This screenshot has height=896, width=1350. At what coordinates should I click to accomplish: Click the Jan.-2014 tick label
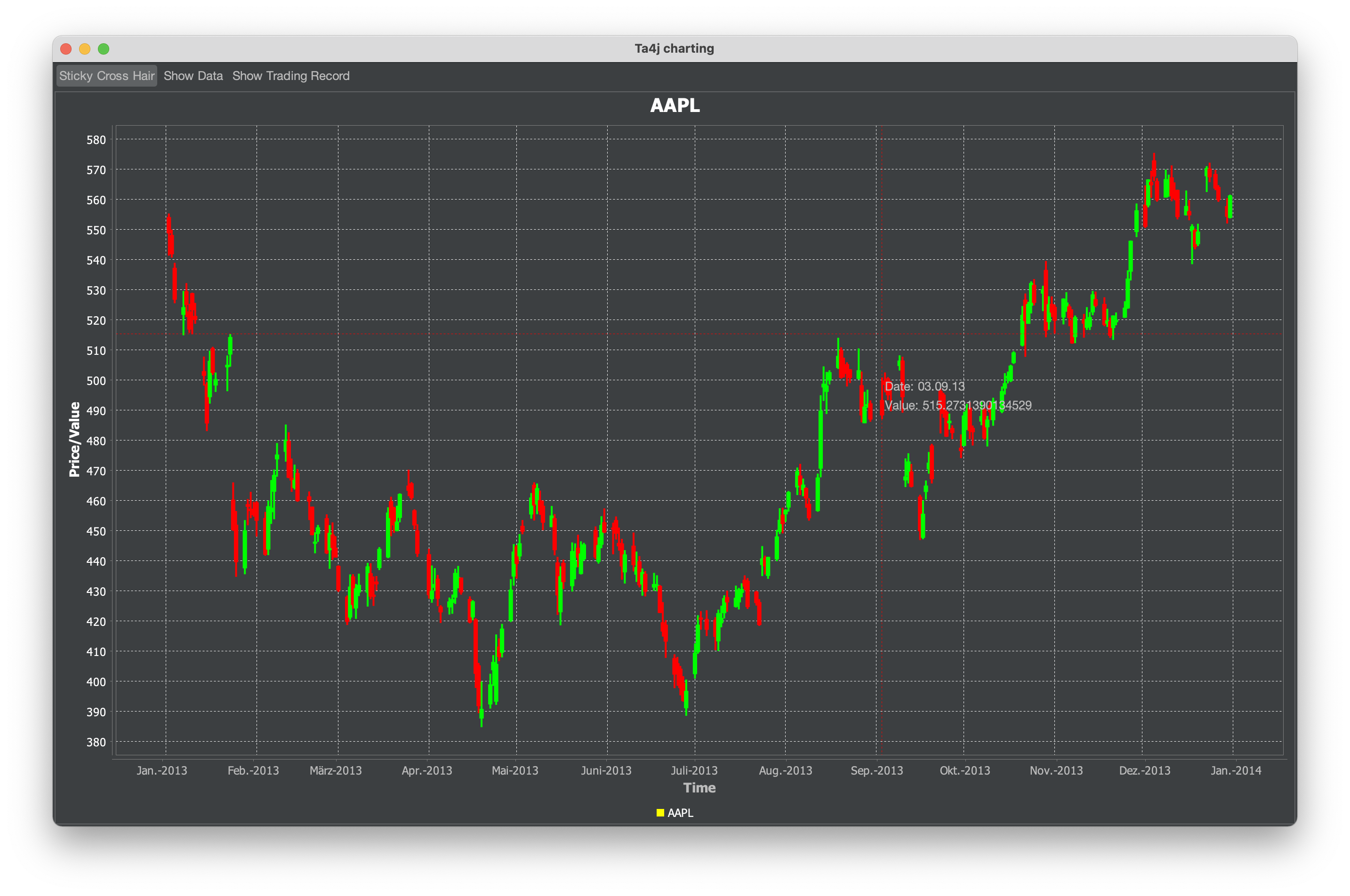click(x=1236, y=770)
